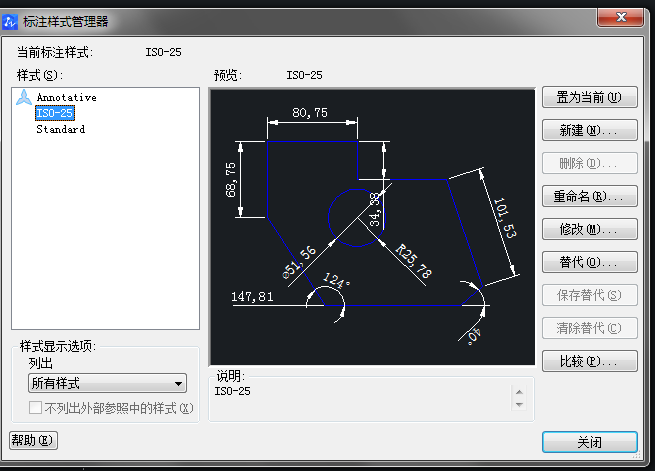655x471 pixels.
Task: Click the 保存替代 save override button
Action: (x=589, y=295)
